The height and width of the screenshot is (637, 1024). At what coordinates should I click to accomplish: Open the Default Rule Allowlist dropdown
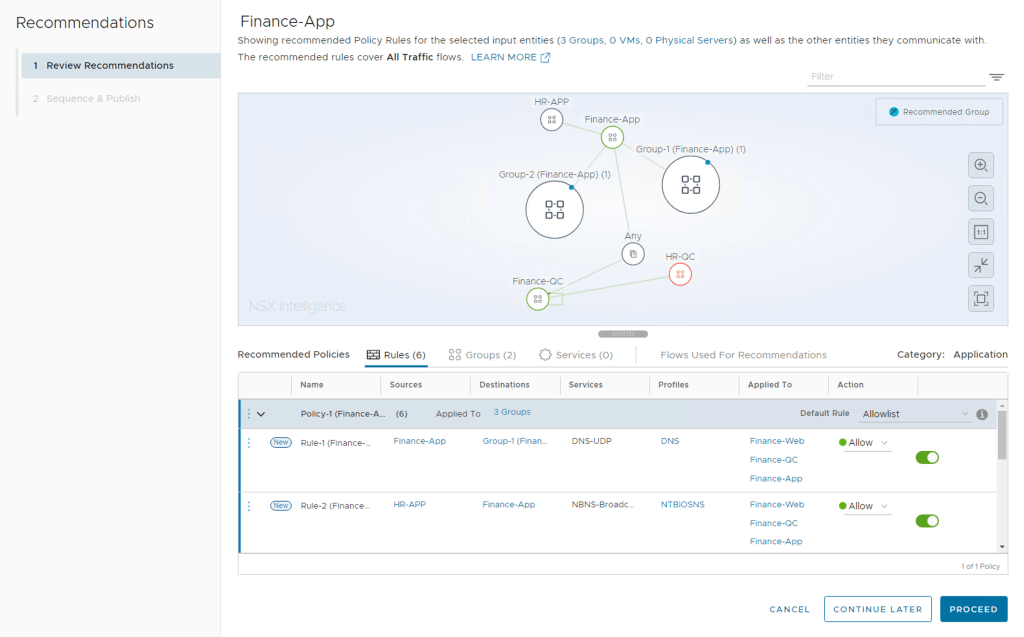pyautogui.click(x=915, y=414)
